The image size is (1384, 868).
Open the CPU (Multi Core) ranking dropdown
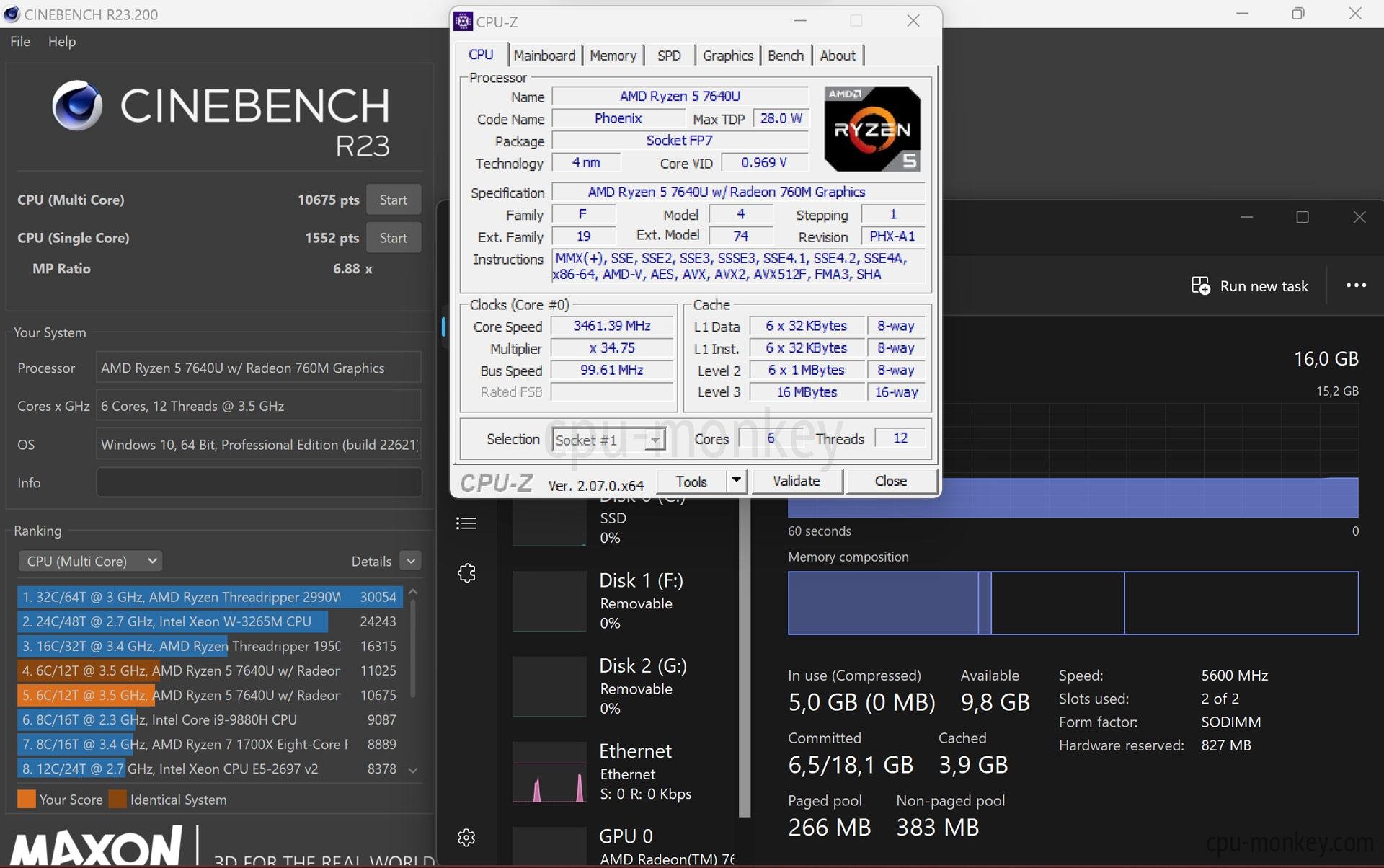coord(90,561)
